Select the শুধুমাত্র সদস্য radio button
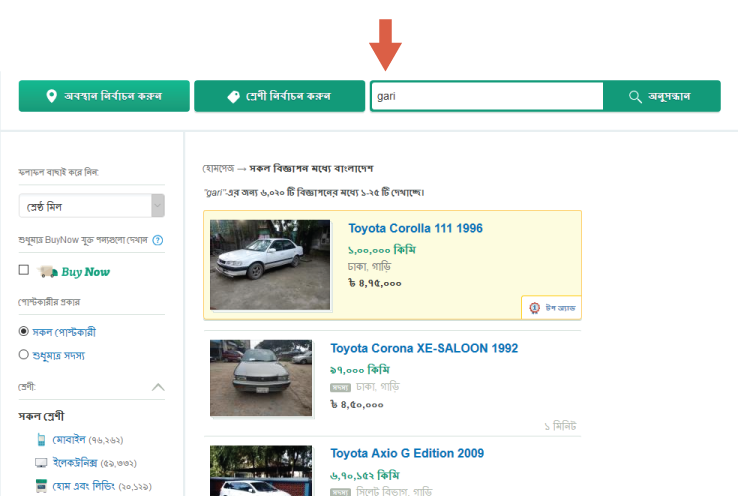This screenshot has width=738, height=496. (x=24, y=354)
